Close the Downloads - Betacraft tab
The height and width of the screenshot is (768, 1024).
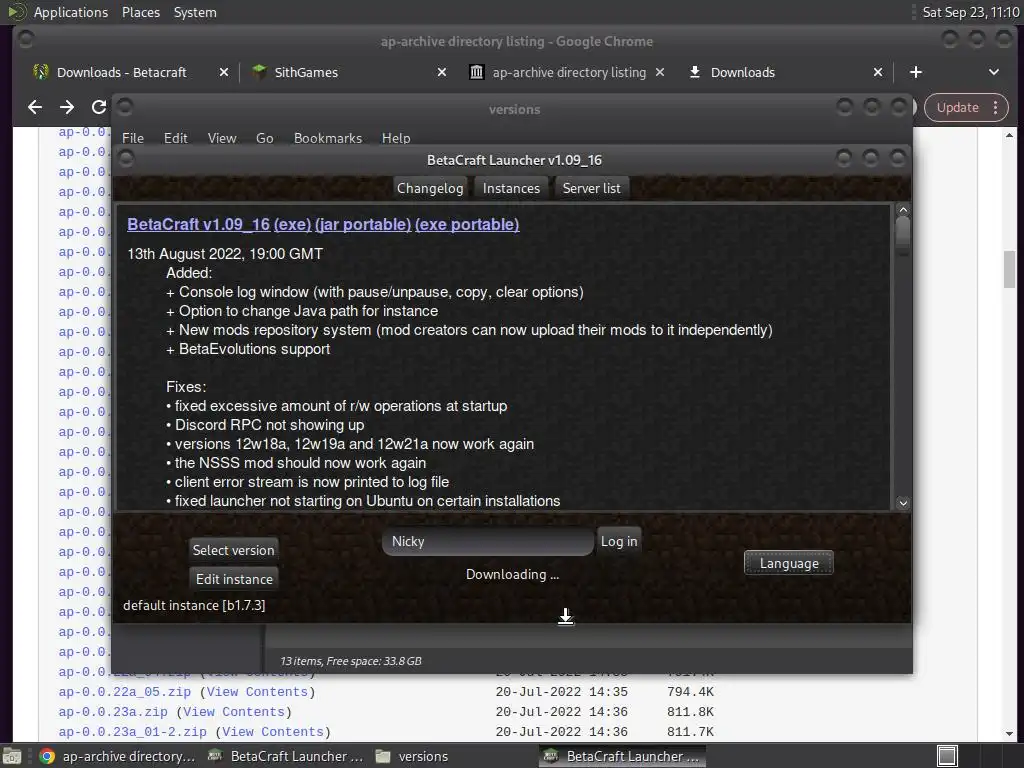click(x=224, y=72)
